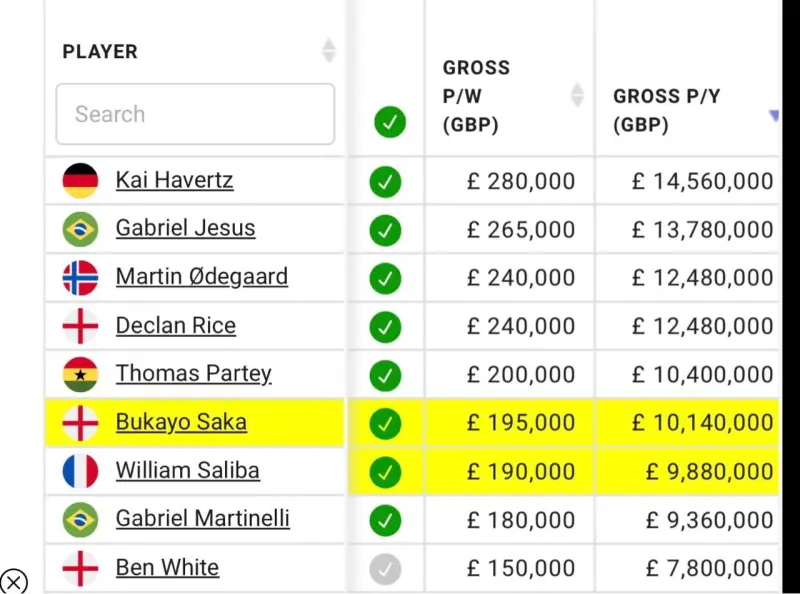Image resolution: width=800 pixels, height=594 pixels.
Task: Focus the player Search field
Action: [195, 114]
